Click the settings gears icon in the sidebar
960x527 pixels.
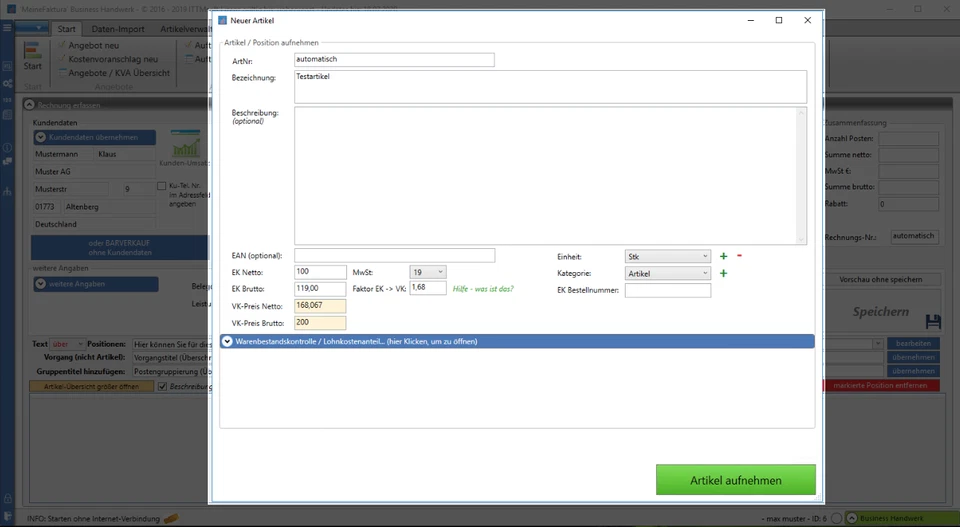[7, 83]
